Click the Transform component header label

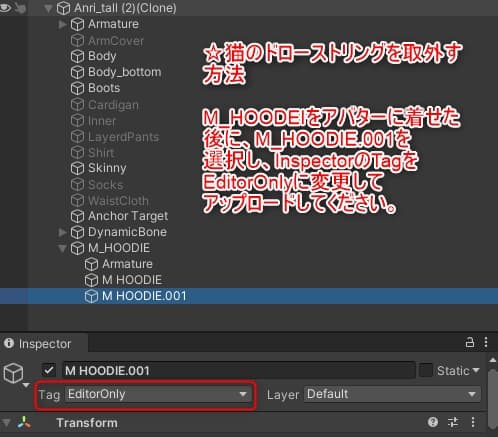tap(87, 423)
